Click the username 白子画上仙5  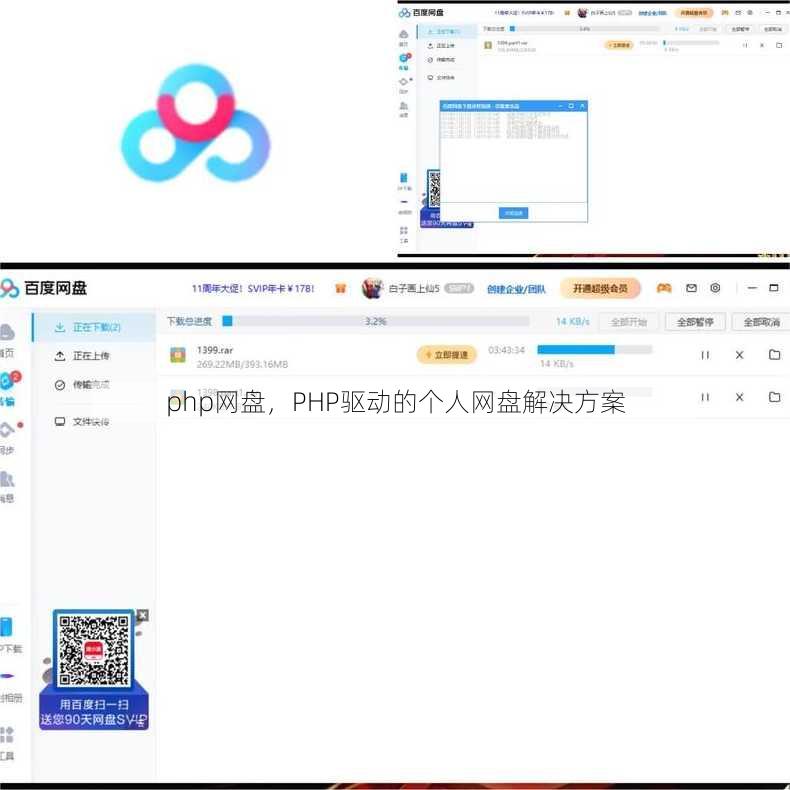414,289
